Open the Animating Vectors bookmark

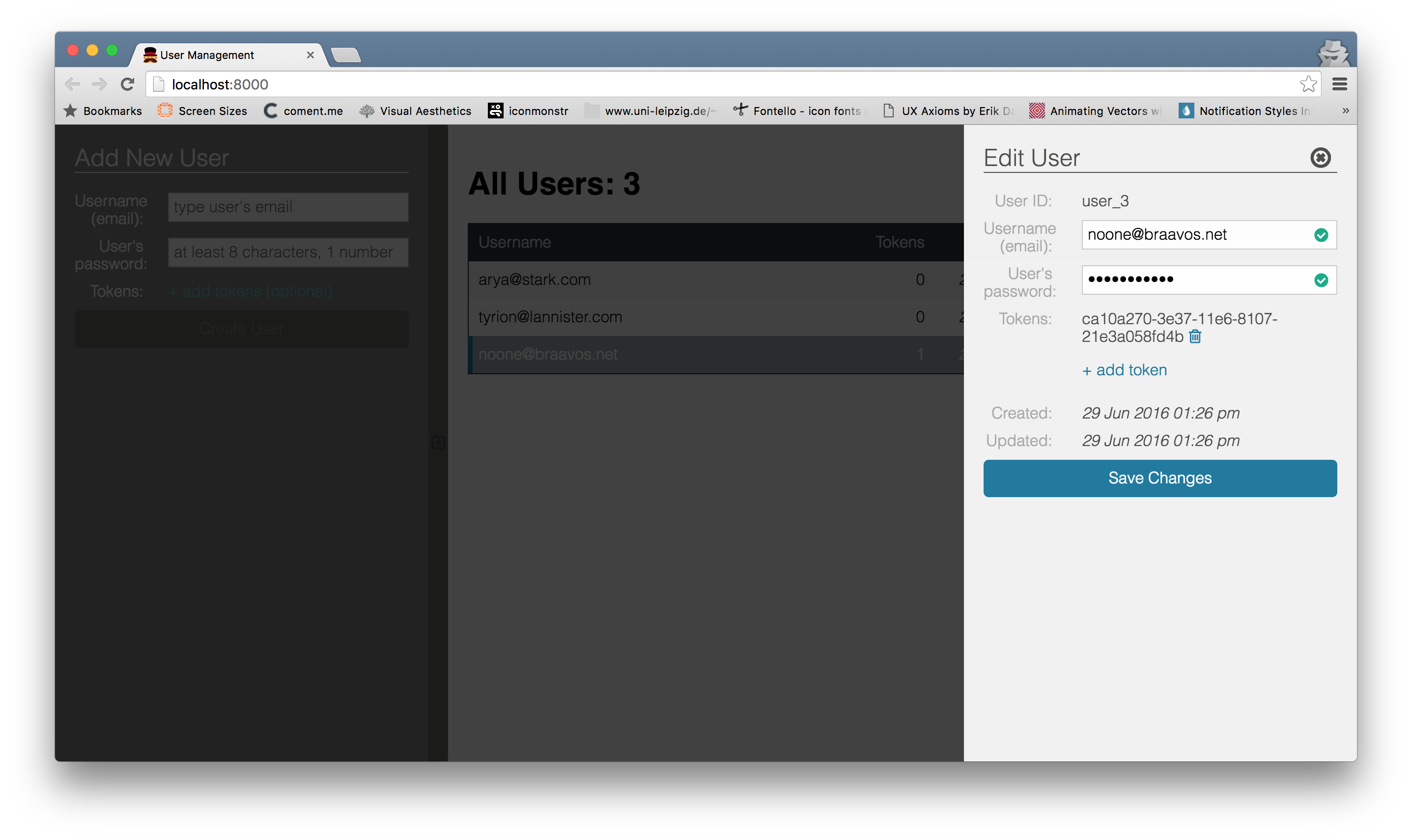pyautogui.click(x=1095, y=111)
